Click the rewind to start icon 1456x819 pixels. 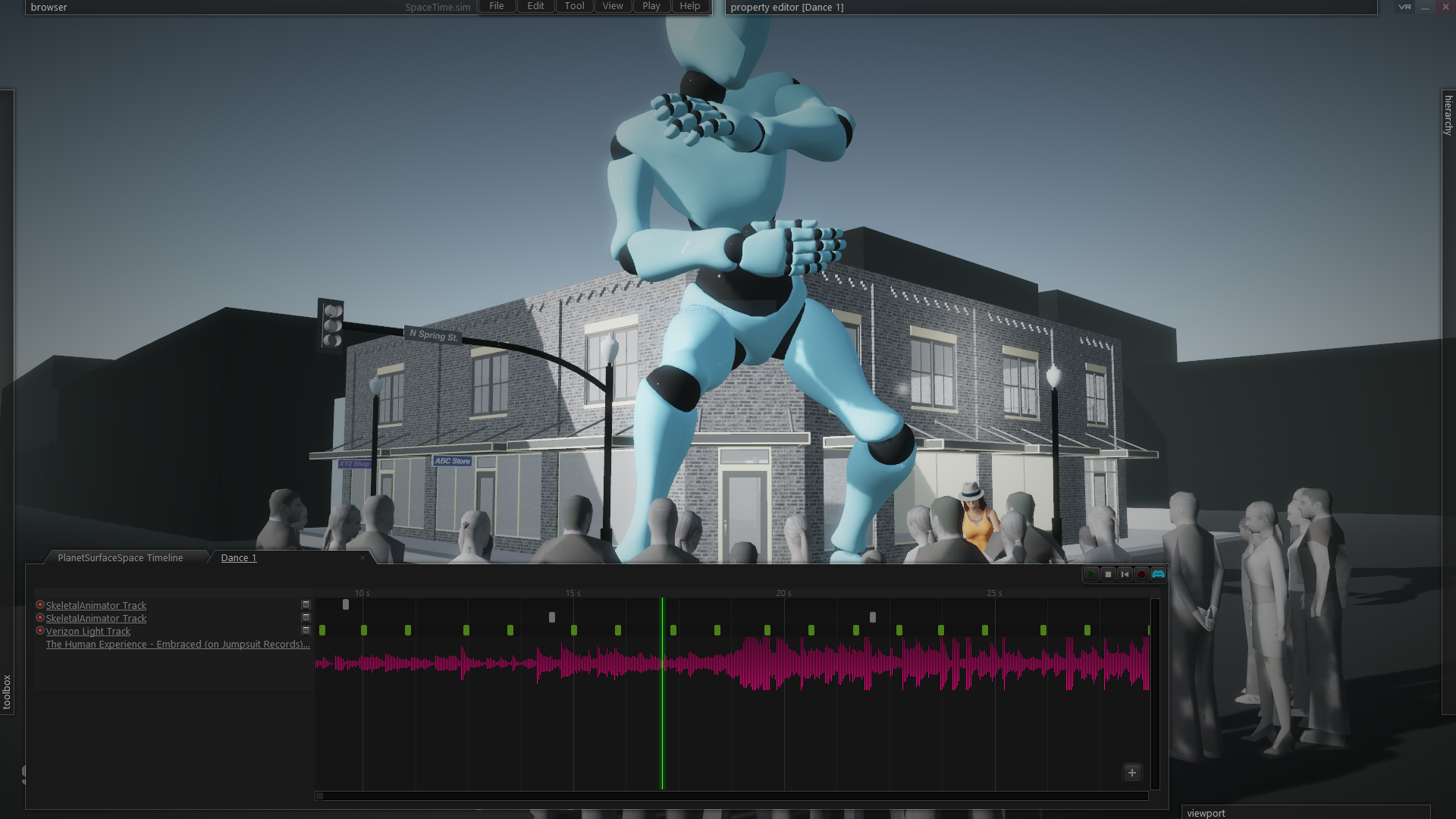pos(1125,575)
